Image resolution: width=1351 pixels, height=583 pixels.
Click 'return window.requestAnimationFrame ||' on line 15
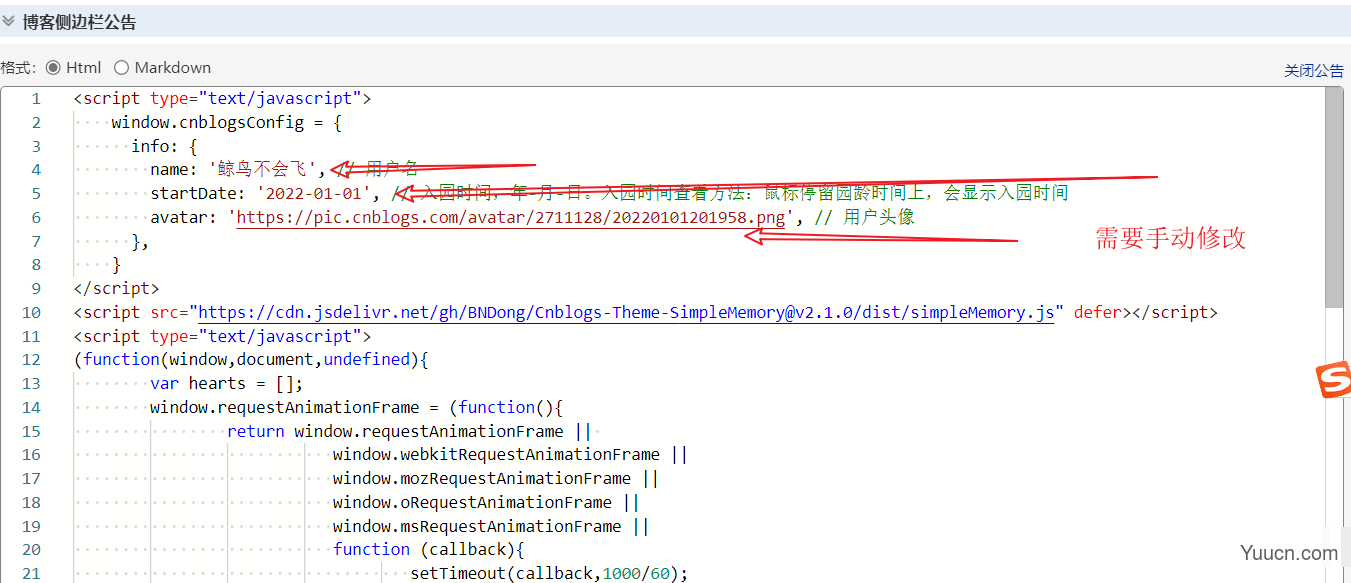[409, 431]
